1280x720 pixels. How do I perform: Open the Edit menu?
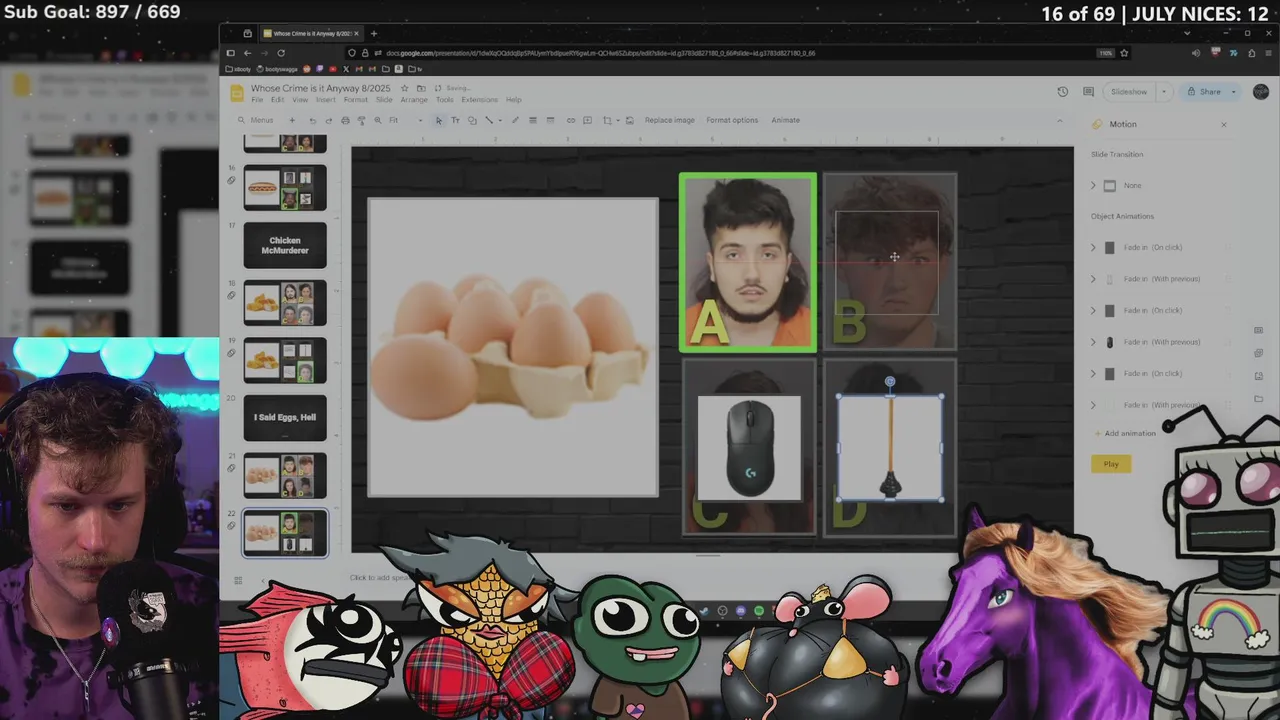click(277, 100)
